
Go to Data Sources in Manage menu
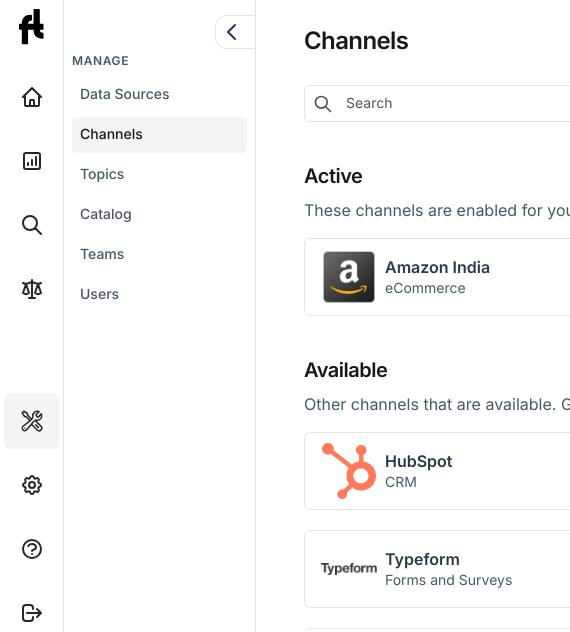tap(159, 94)
